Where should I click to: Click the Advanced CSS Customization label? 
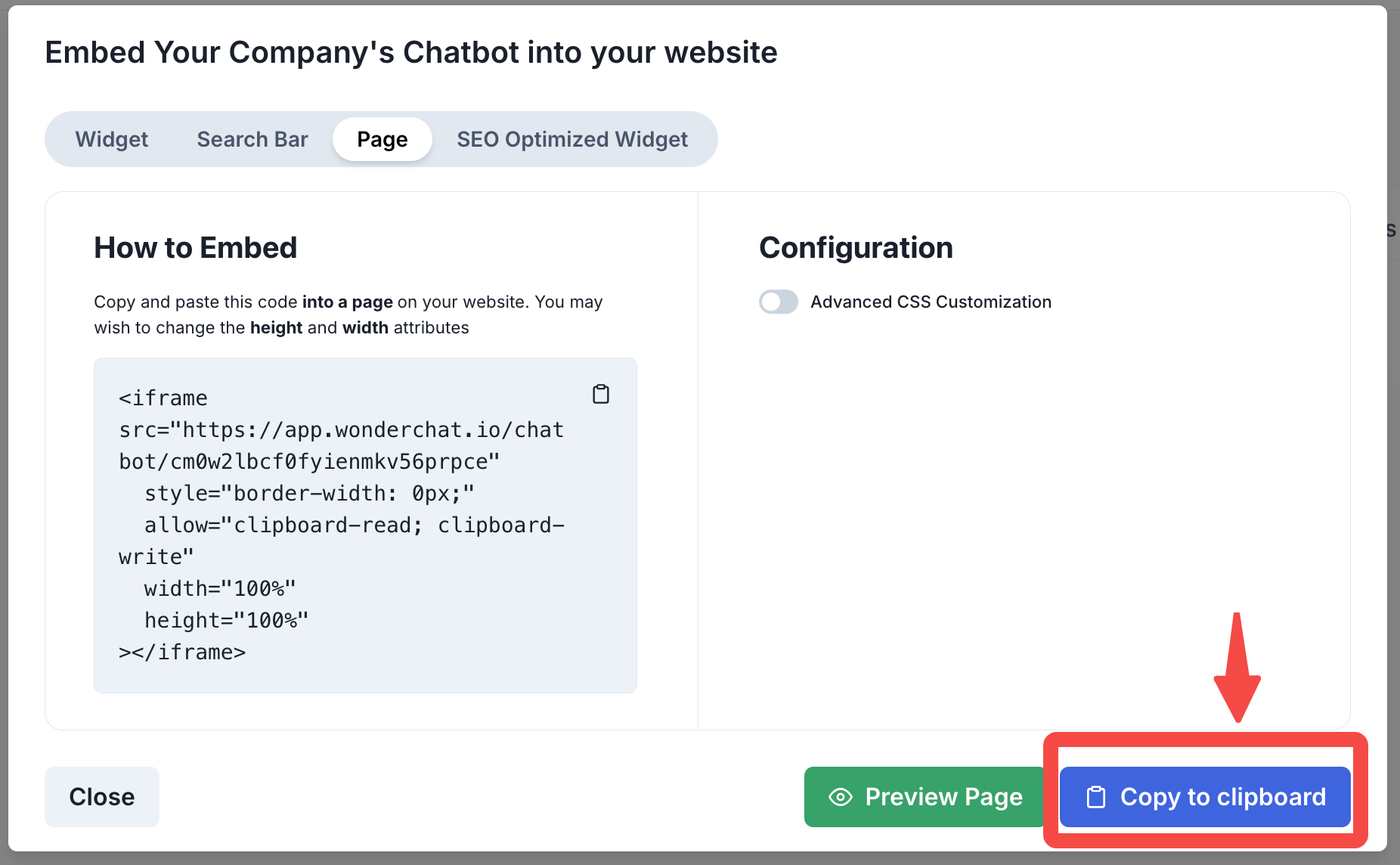click(931, 302)
